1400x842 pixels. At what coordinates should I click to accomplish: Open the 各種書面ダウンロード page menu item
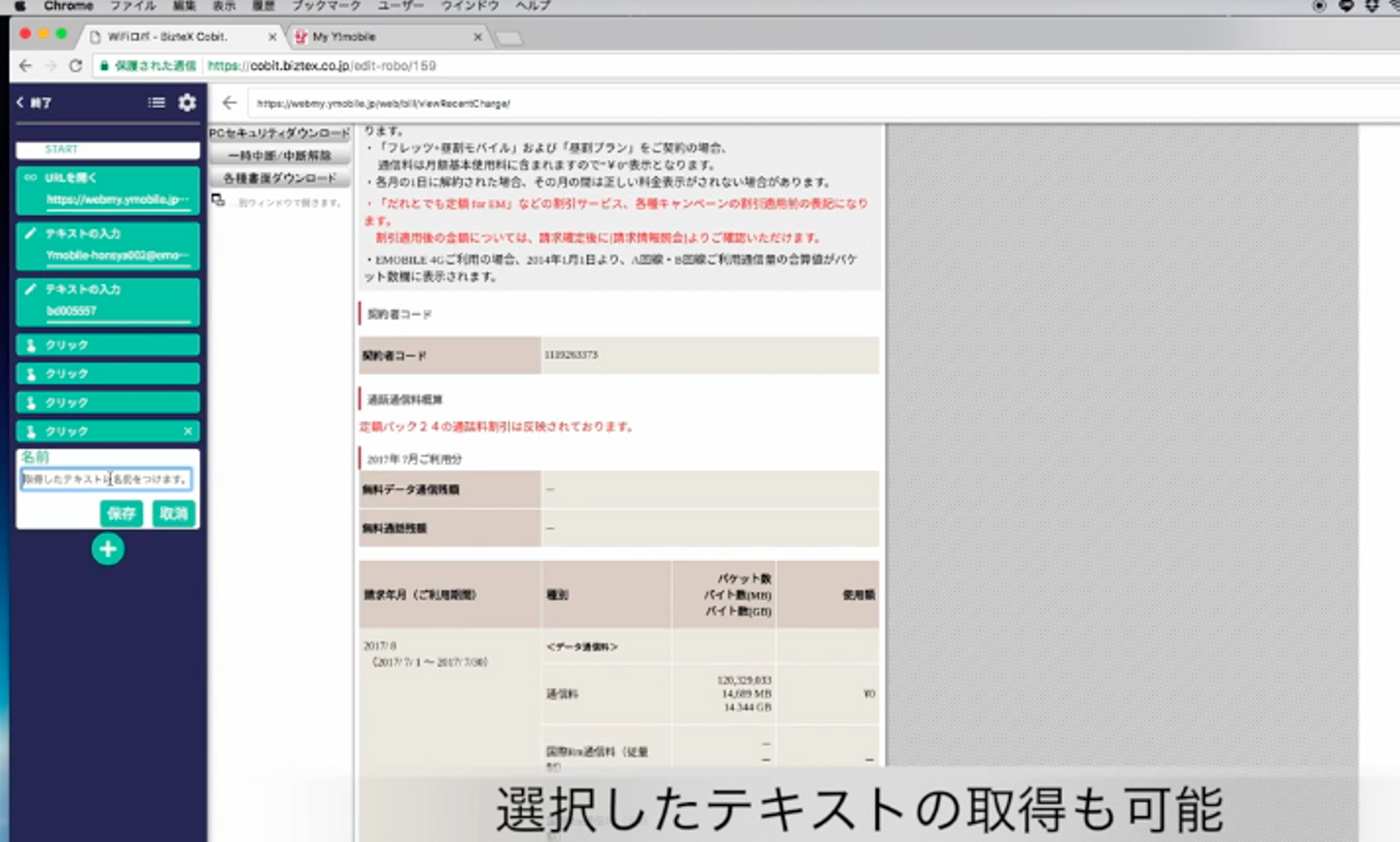tap(280, 178)
